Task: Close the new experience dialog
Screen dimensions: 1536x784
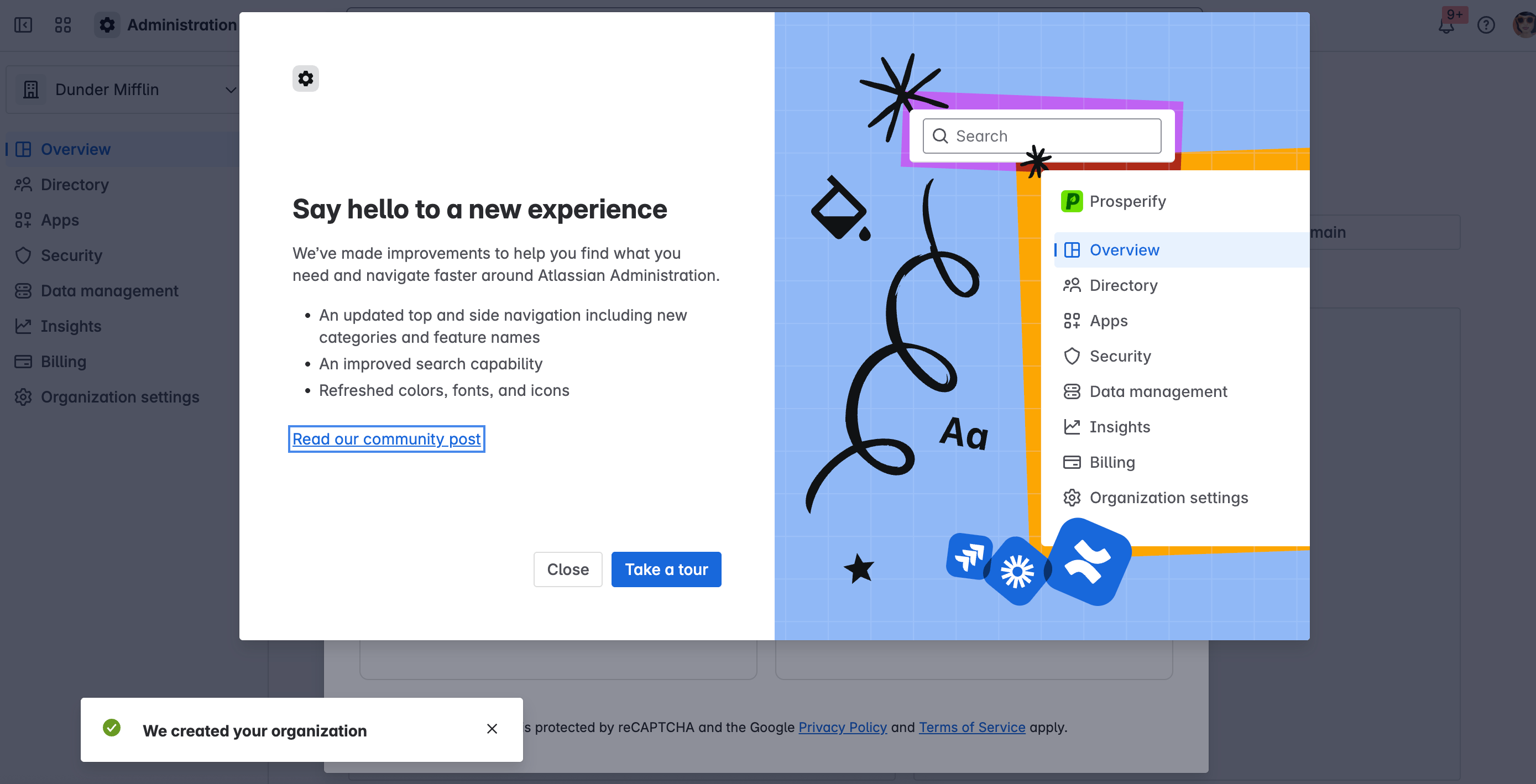Action: pos(568,569)
